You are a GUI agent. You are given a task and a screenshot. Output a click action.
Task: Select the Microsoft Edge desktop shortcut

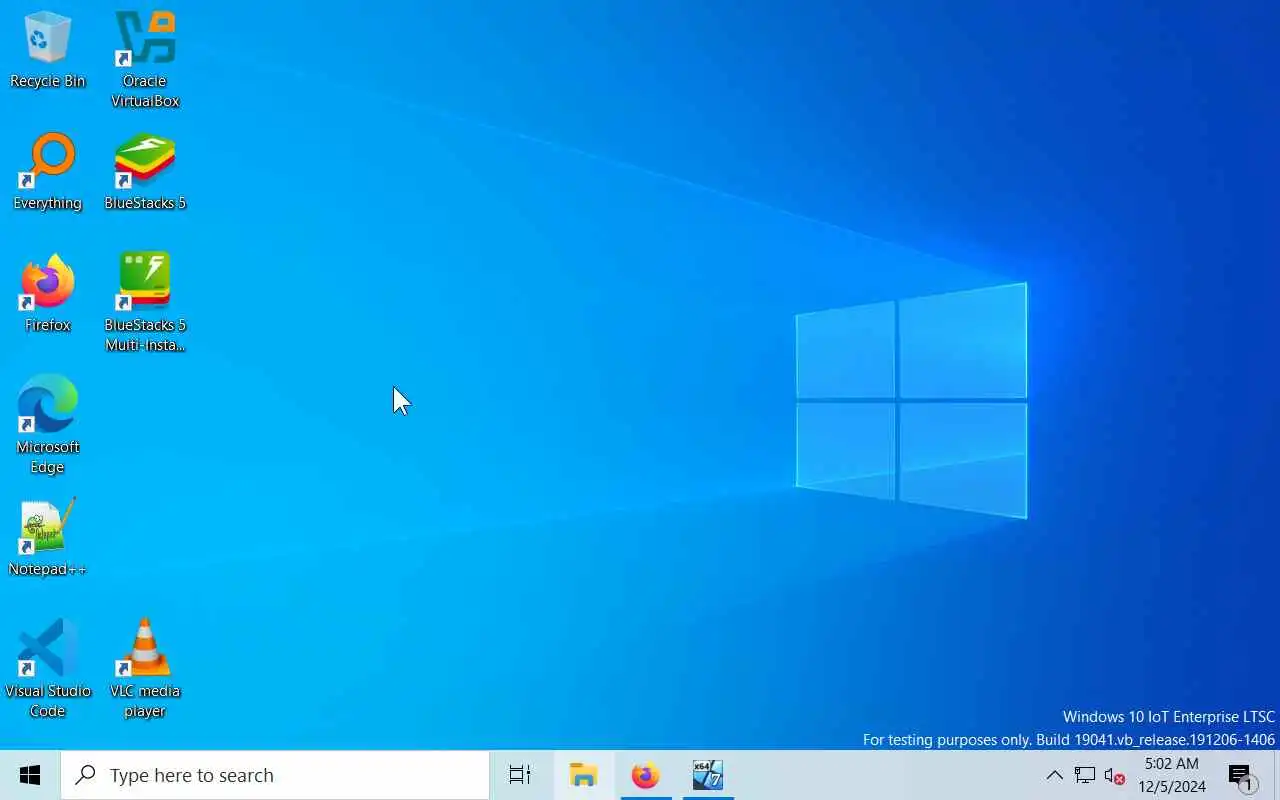pyautogui.click(x=47, y=424)
